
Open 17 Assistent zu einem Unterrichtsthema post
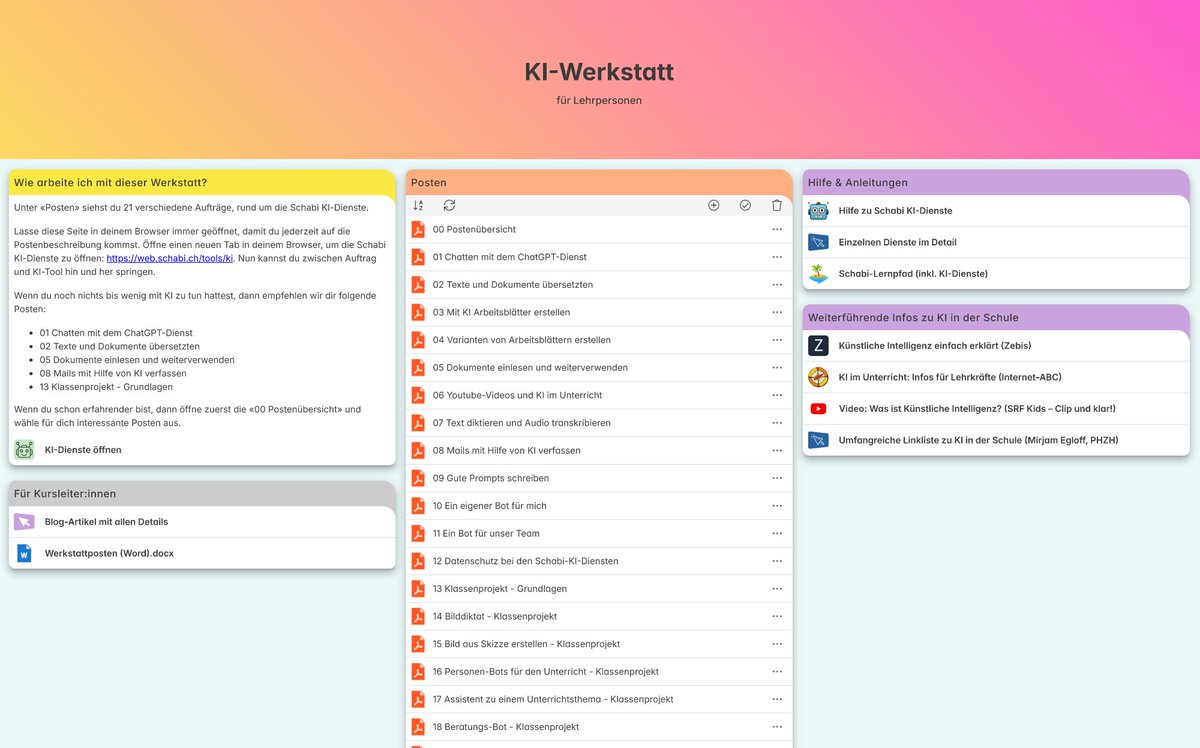553,700
